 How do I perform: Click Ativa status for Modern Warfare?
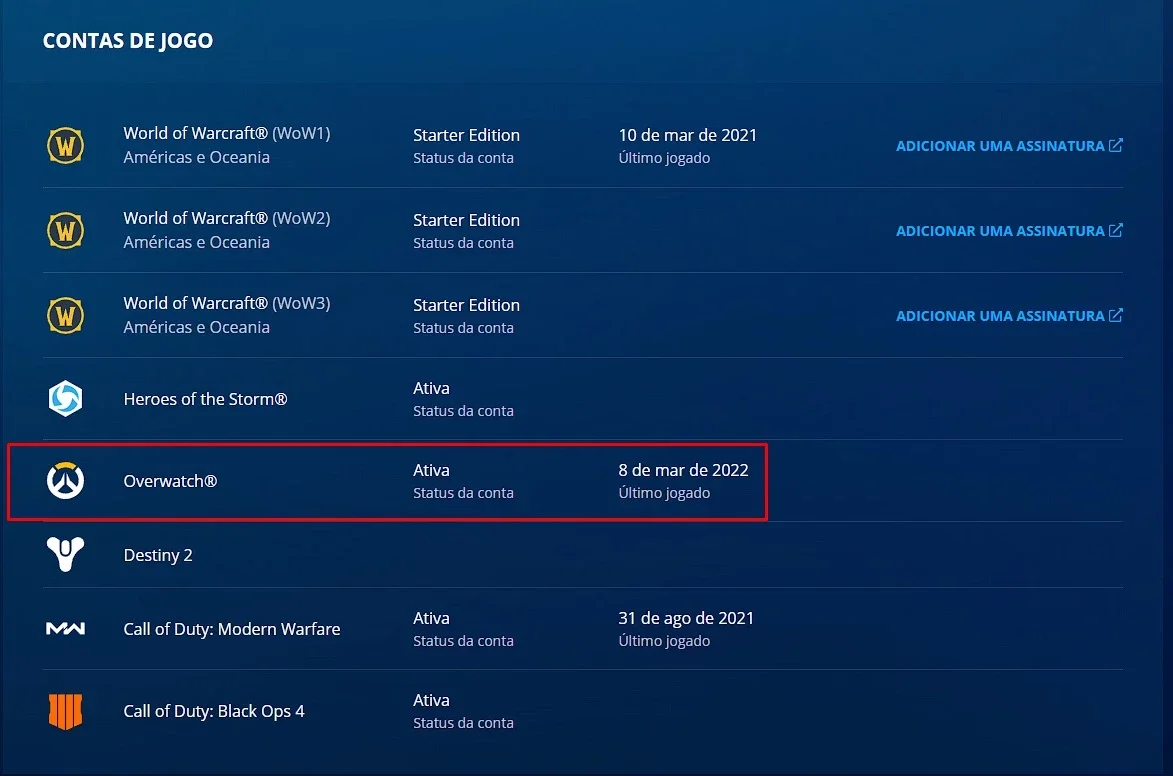(x=431, y=618)
